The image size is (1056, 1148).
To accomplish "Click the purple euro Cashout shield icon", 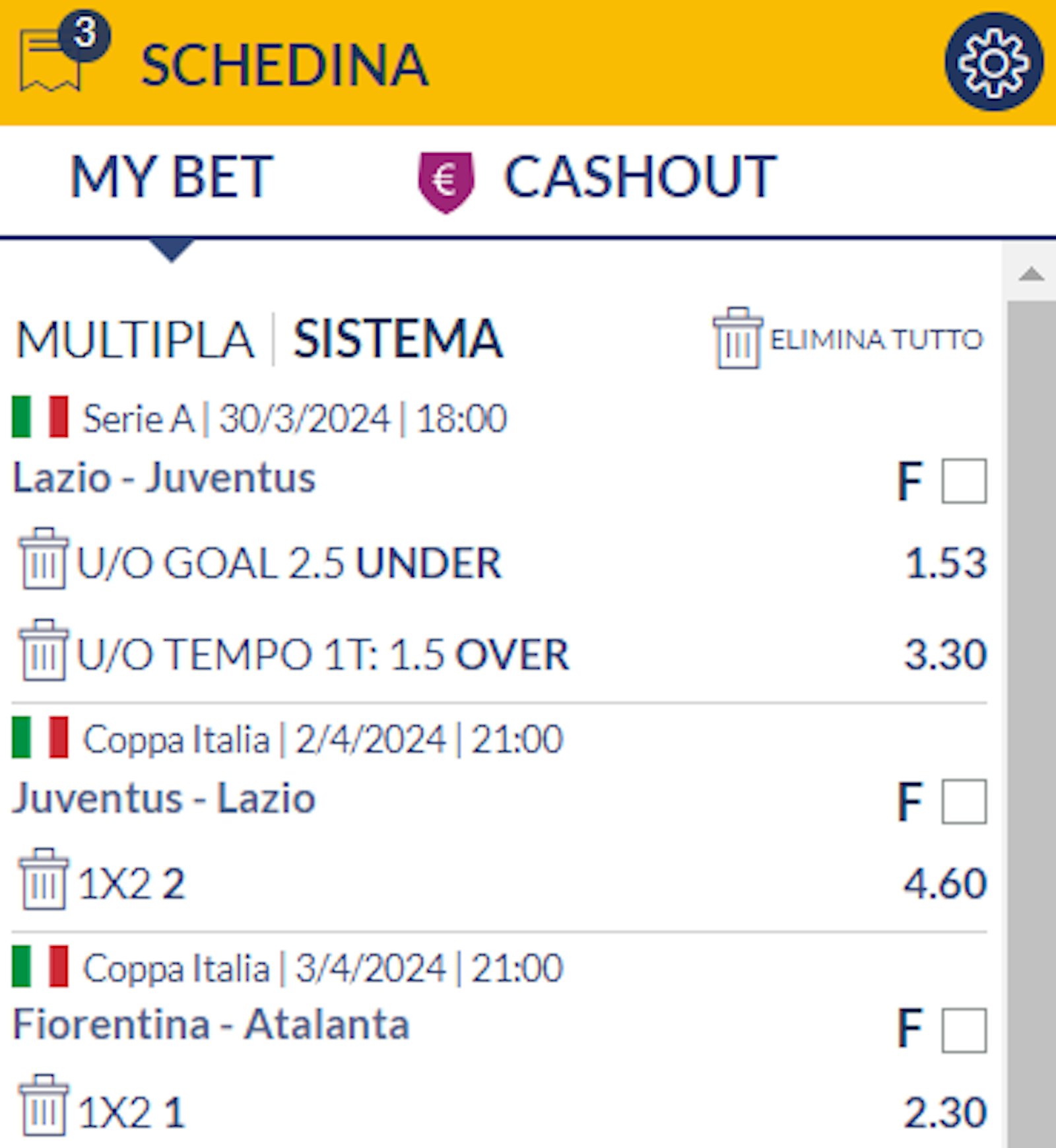I will (446, 180).
